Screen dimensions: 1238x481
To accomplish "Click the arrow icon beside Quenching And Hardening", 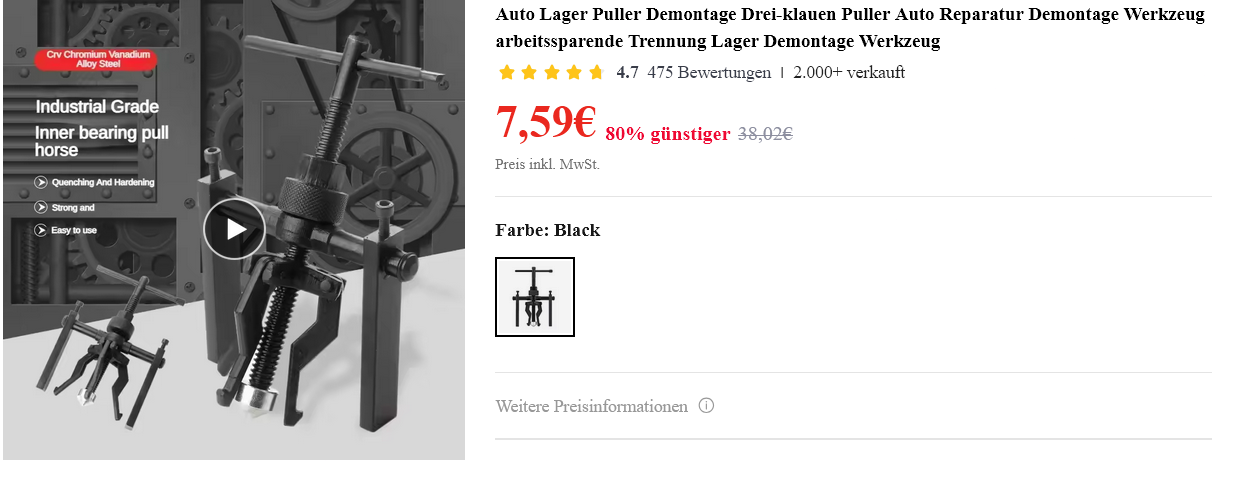I will 41,182.
